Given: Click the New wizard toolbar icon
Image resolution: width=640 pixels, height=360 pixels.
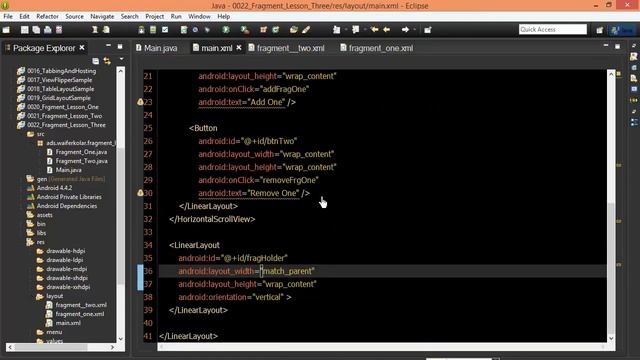Looking at the screenshot, I should (6, 30).
